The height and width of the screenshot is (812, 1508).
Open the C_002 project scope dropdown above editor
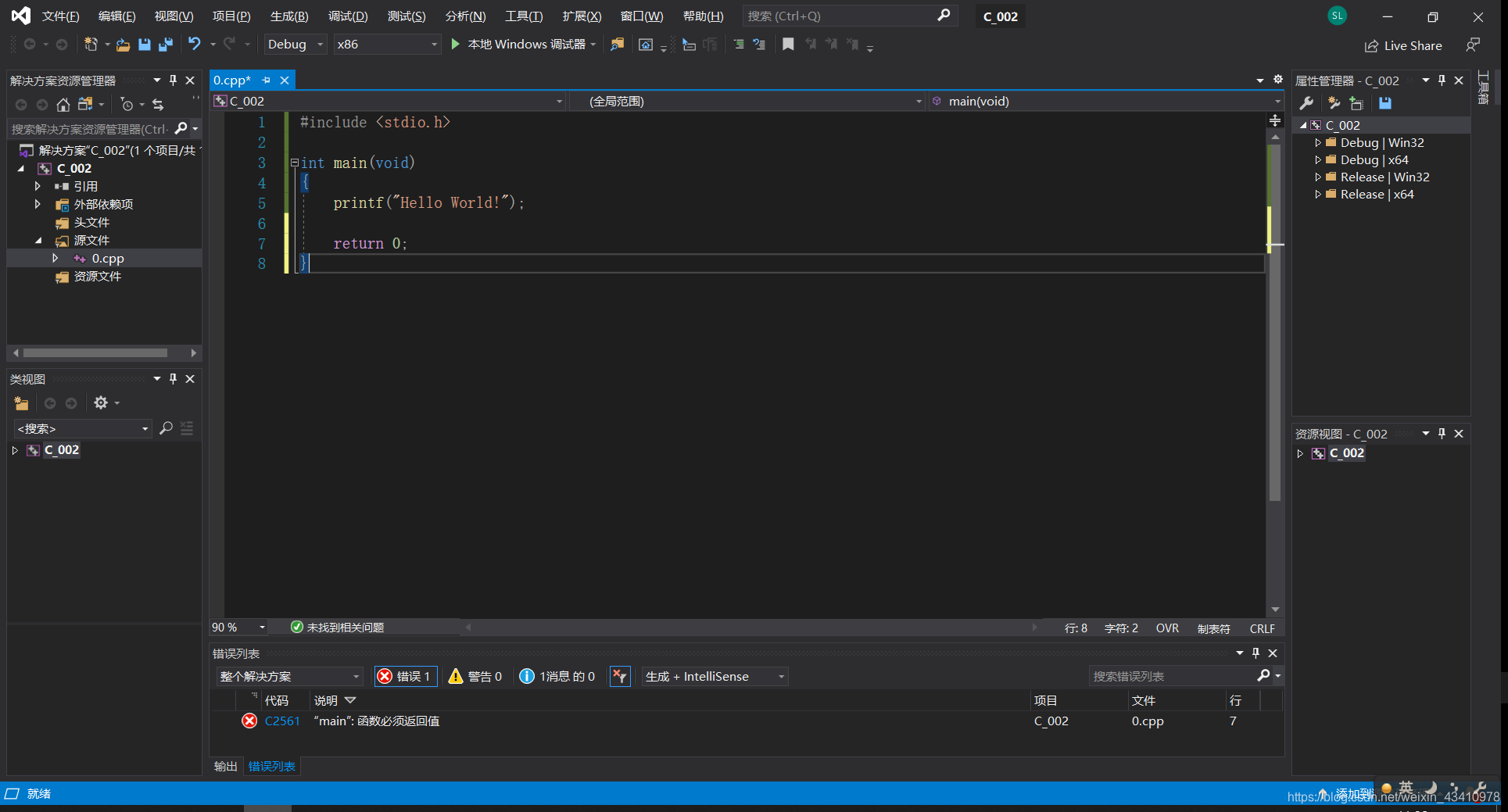[x=389, y=102]
